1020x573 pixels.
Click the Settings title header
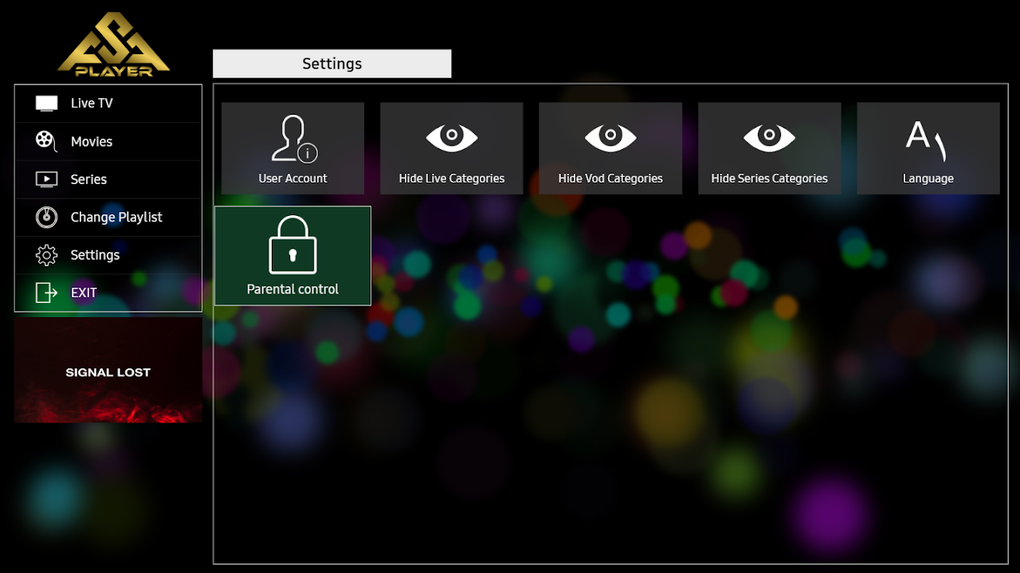coord(332,64)
